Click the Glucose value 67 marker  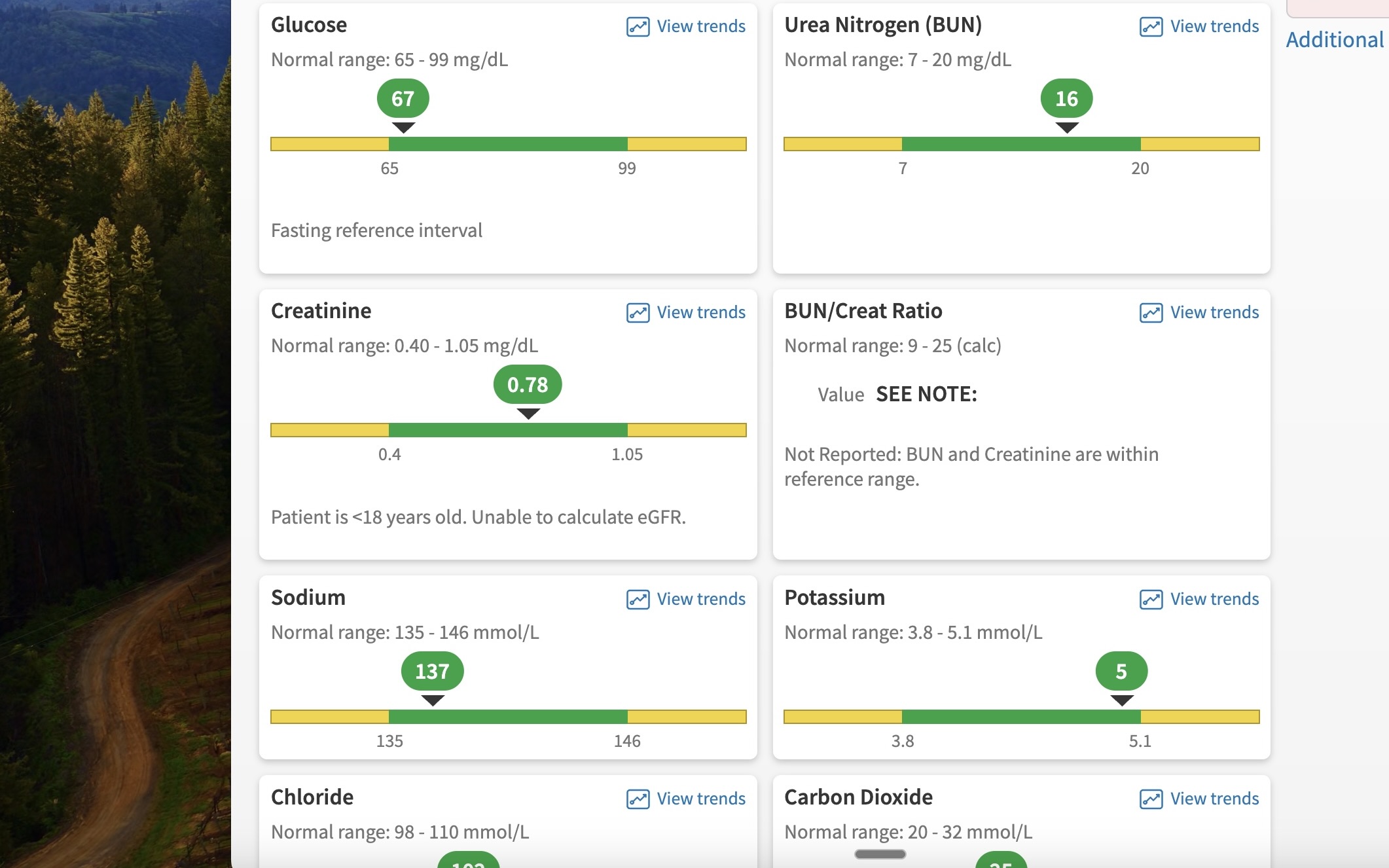403,99
